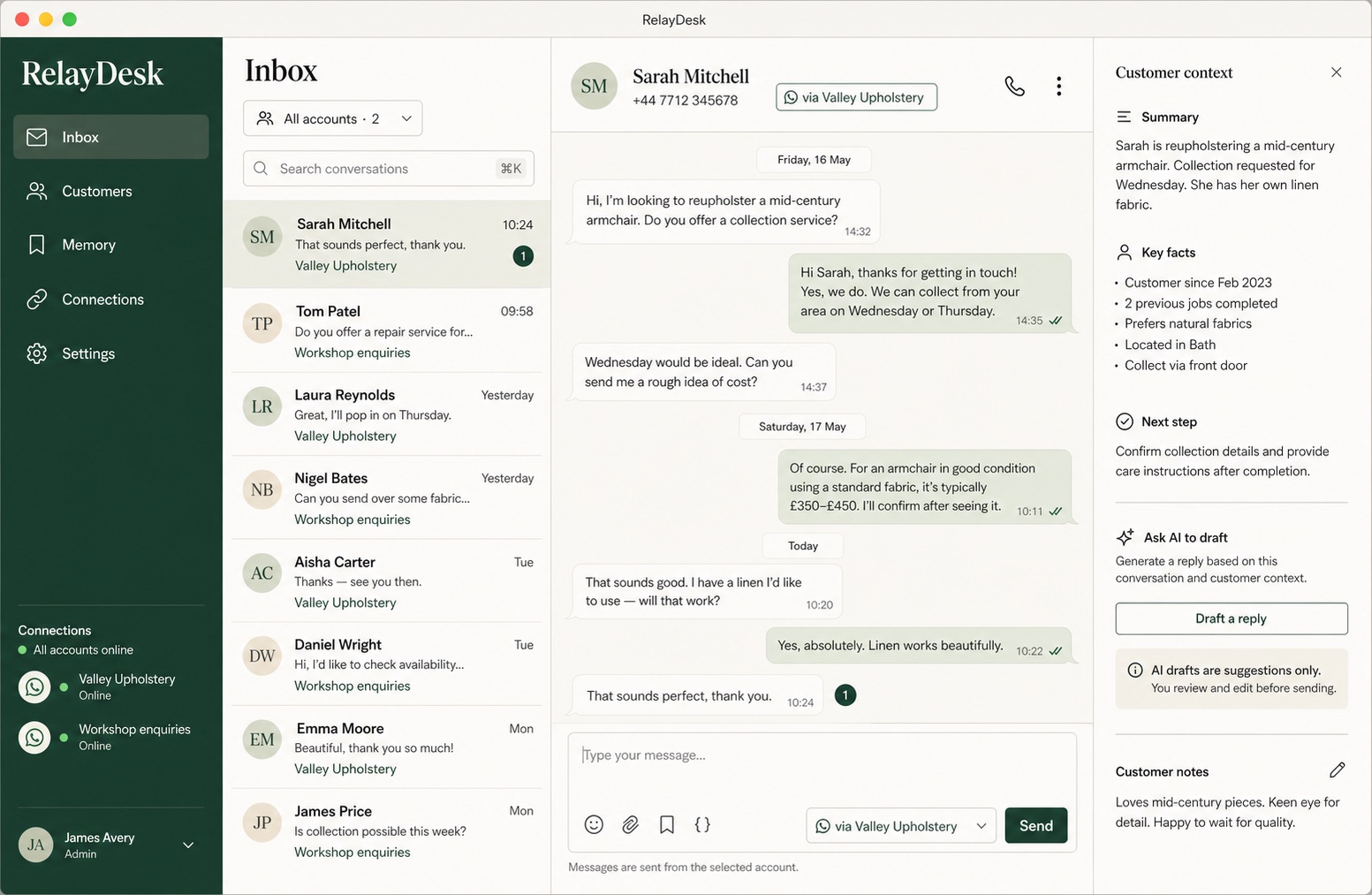Open the via Valley Upholstery sender dropdown in composer
The width and height of the screenshot is (1372, 895).
[901, 825]
